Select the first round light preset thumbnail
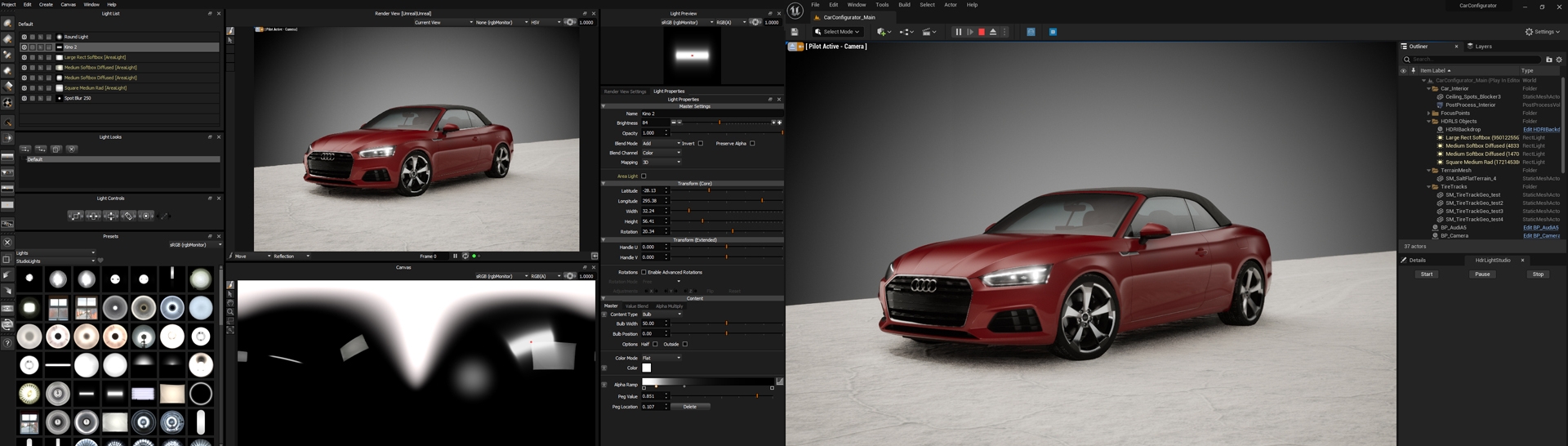1568x446 pixels. pos(29,279)
